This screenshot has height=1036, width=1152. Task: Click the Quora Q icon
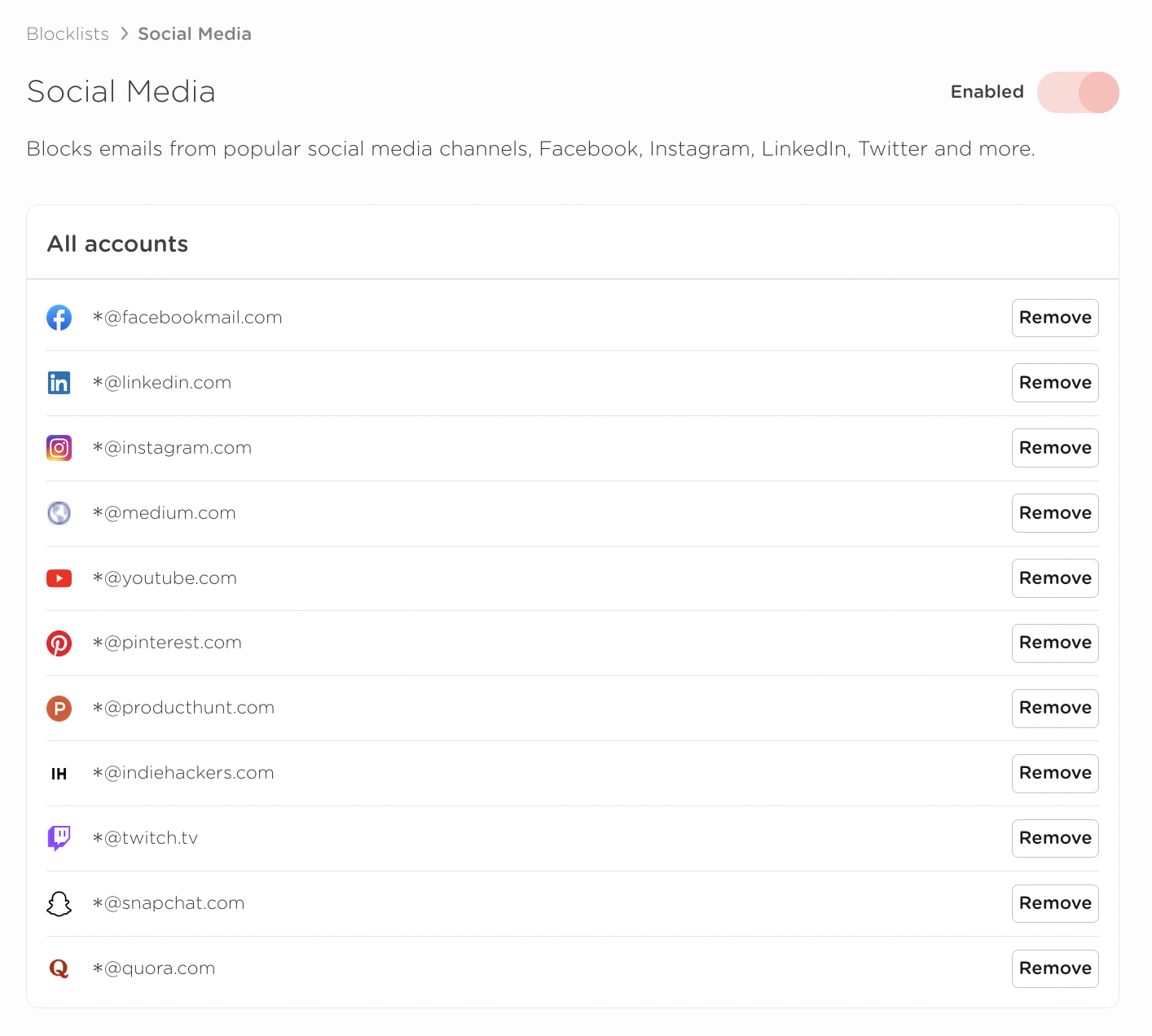coord(59,968)
